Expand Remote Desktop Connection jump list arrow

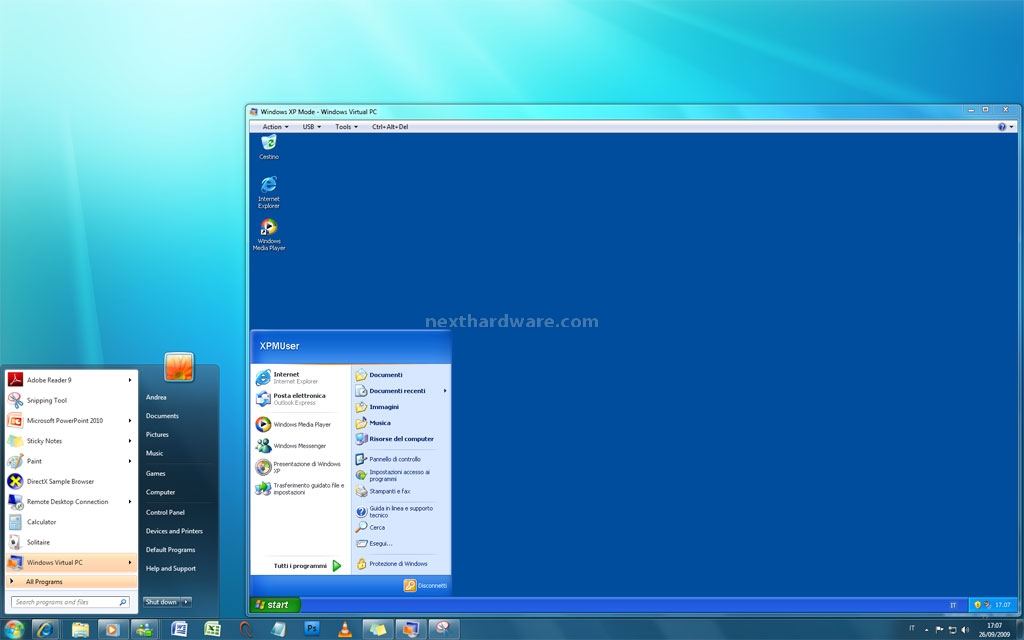[130, 502]
